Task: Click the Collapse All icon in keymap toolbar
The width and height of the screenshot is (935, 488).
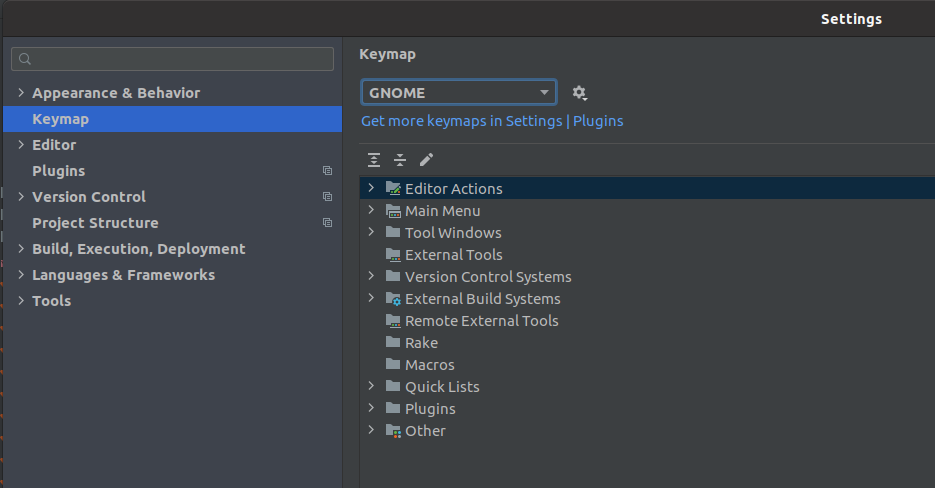Action: click(x=400, y=160)
